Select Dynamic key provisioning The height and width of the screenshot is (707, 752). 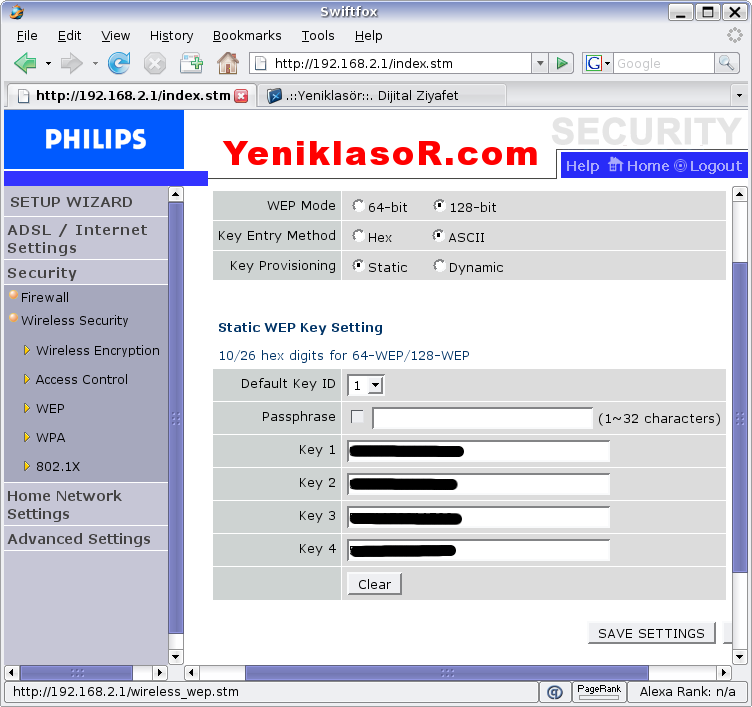440,266
